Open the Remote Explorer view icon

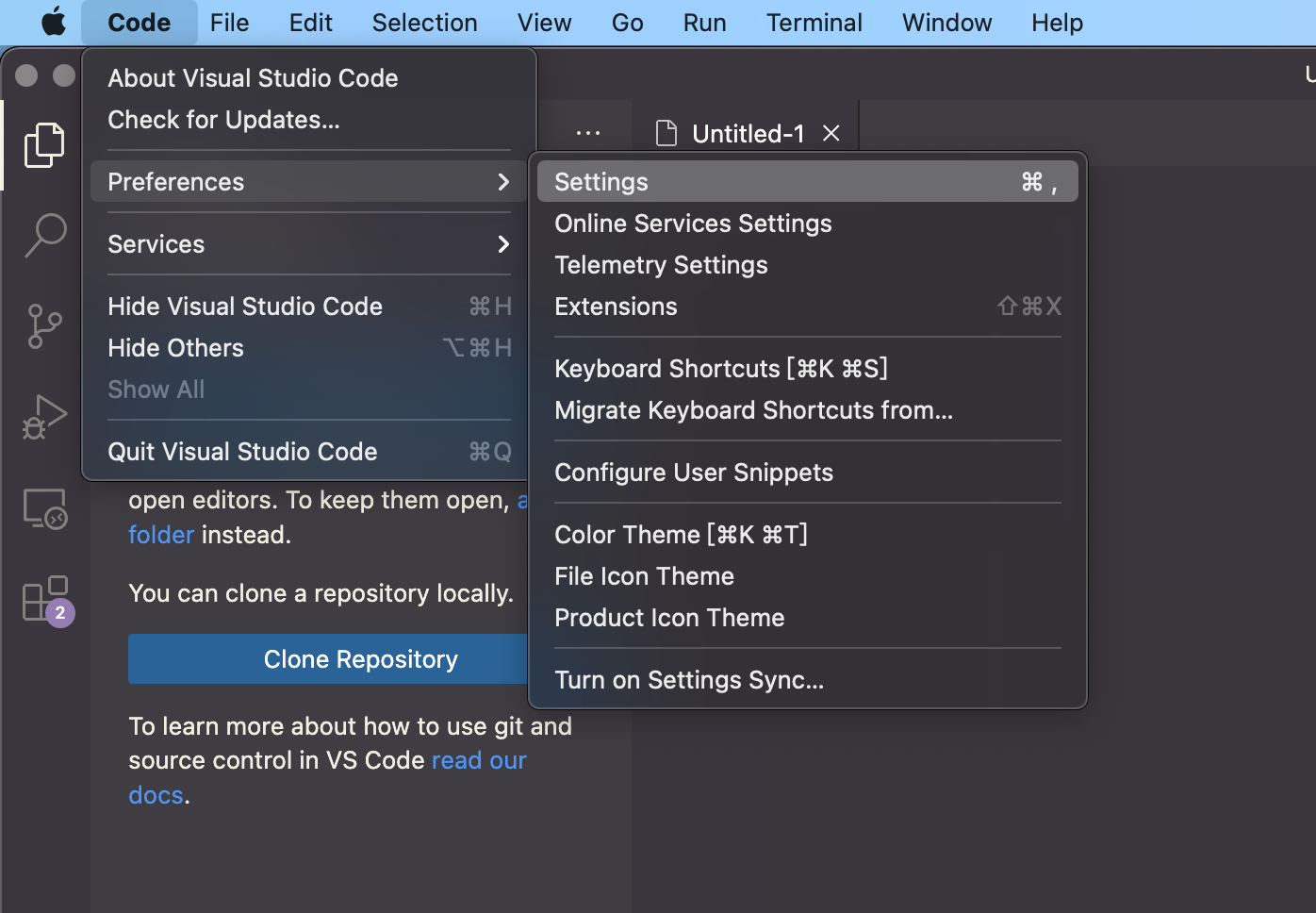point(44,508)
